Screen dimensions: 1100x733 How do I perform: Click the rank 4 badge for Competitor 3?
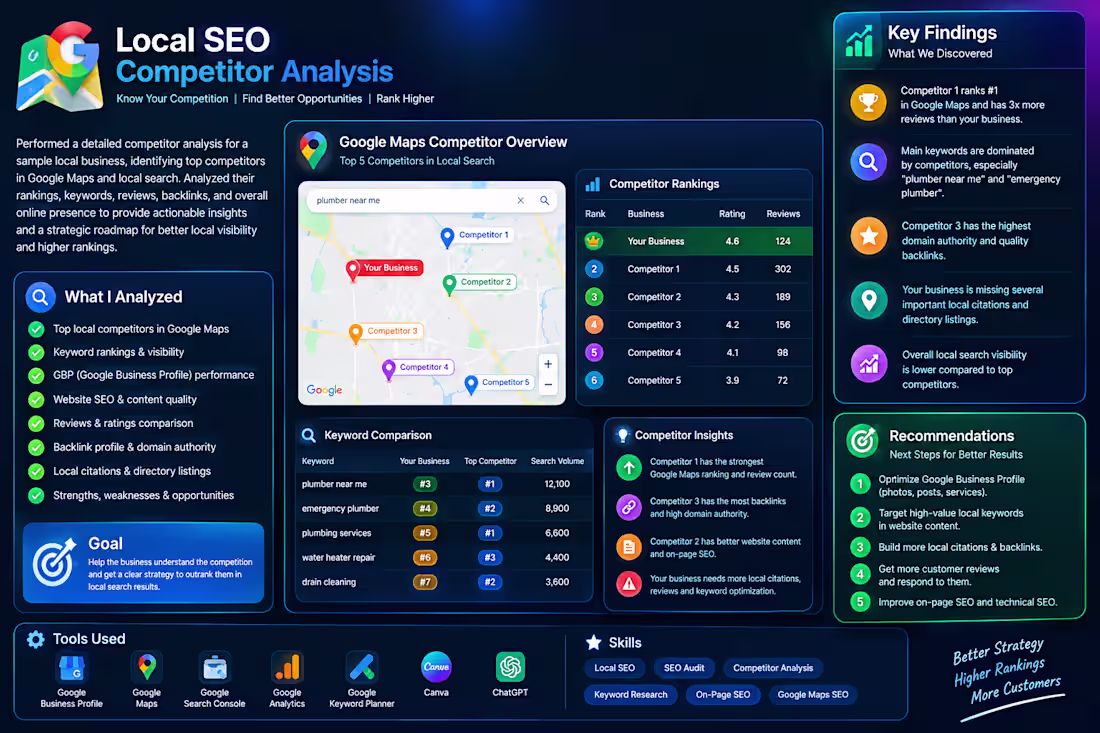(593, 325)
